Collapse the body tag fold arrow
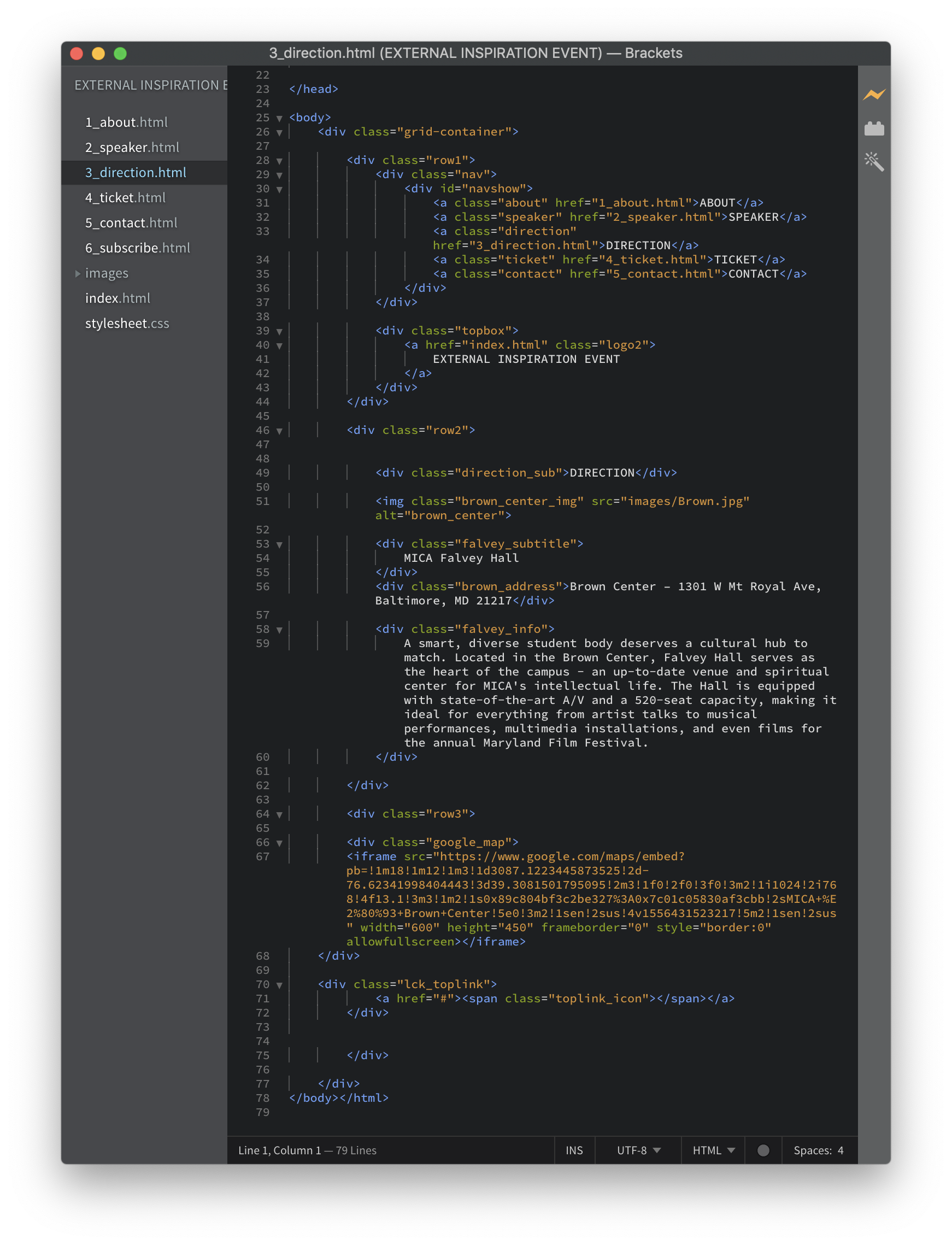 point(279,119)
